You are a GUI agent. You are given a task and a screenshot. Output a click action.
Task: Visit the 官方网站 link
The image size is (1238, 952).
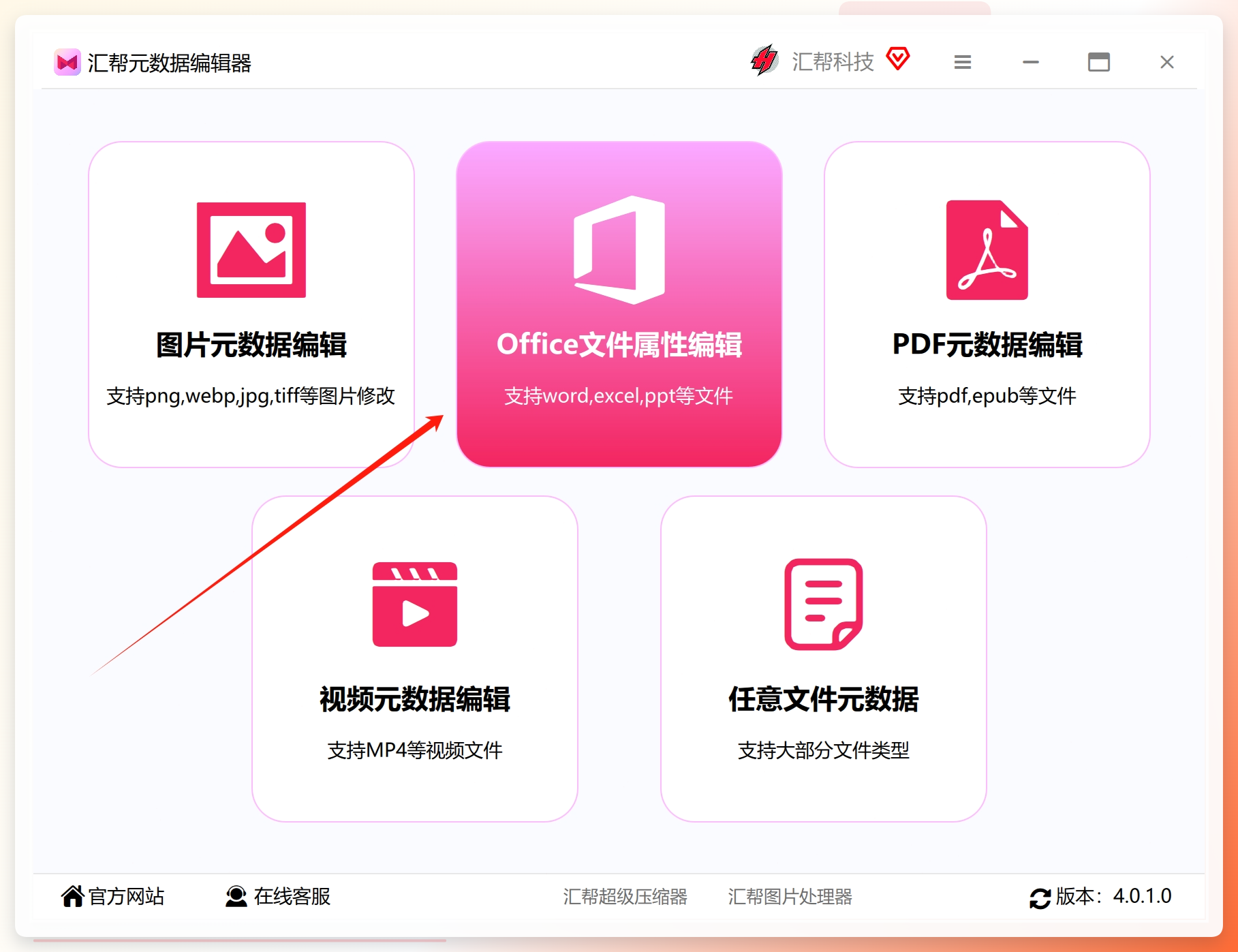click(127, 896)
